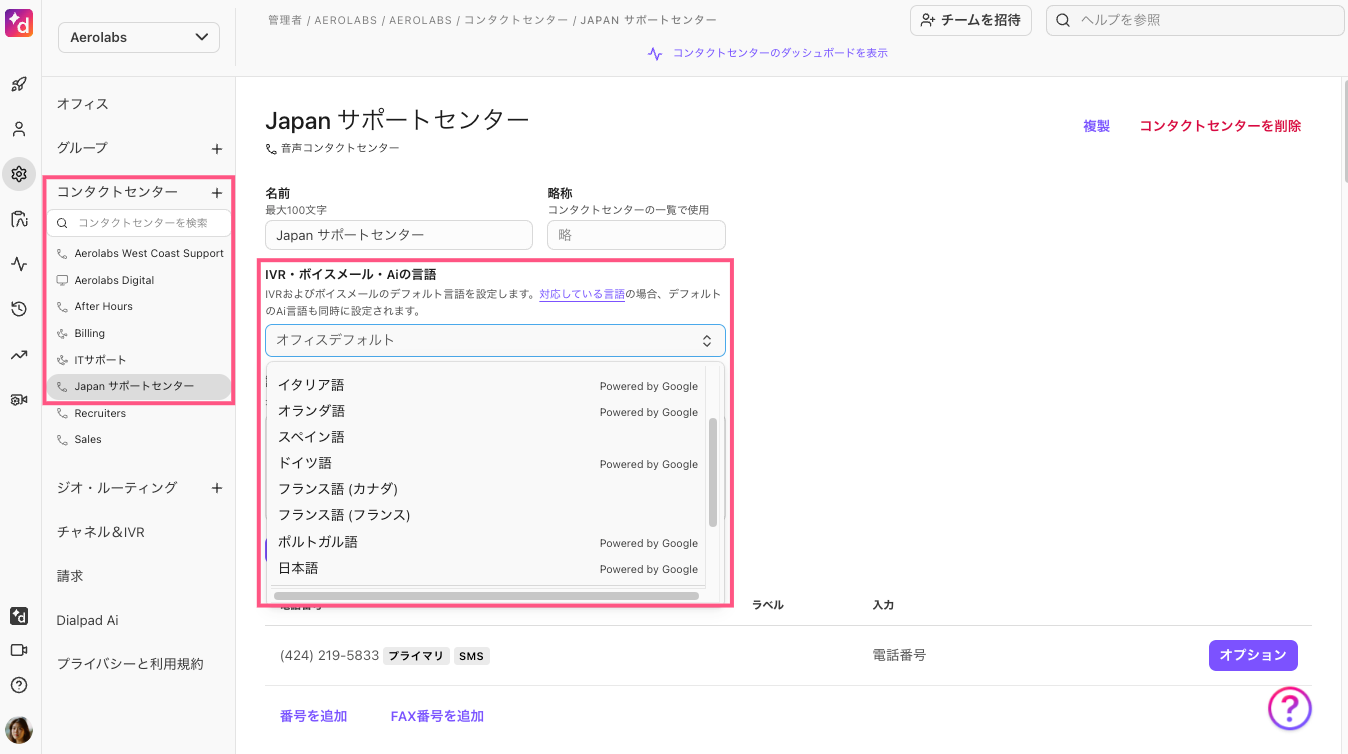This screenshot has height=754, width=1348.
Task: Click FAX番号を追加 link
Action: pos(437,716)
